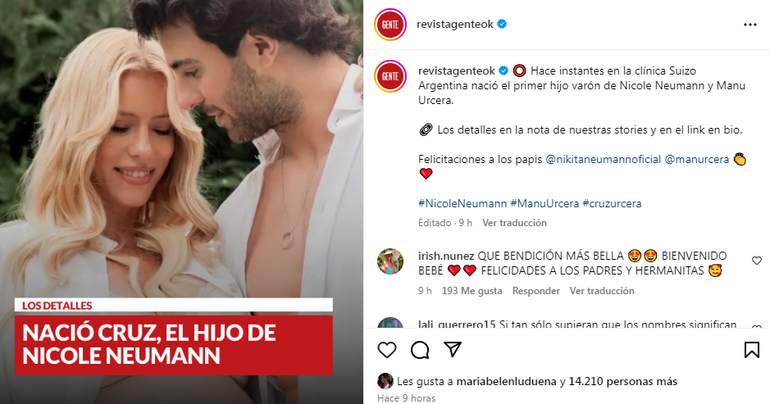View the 193 Me gusta on comment
The width and height of the screenshot is (770, 404).
472,291
